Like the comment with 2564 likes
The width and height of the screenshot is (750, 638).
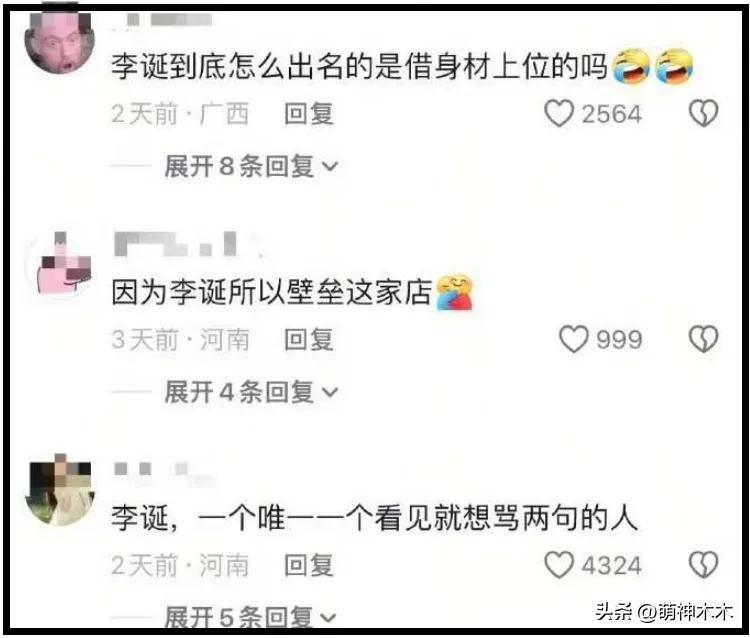point(558,113)
